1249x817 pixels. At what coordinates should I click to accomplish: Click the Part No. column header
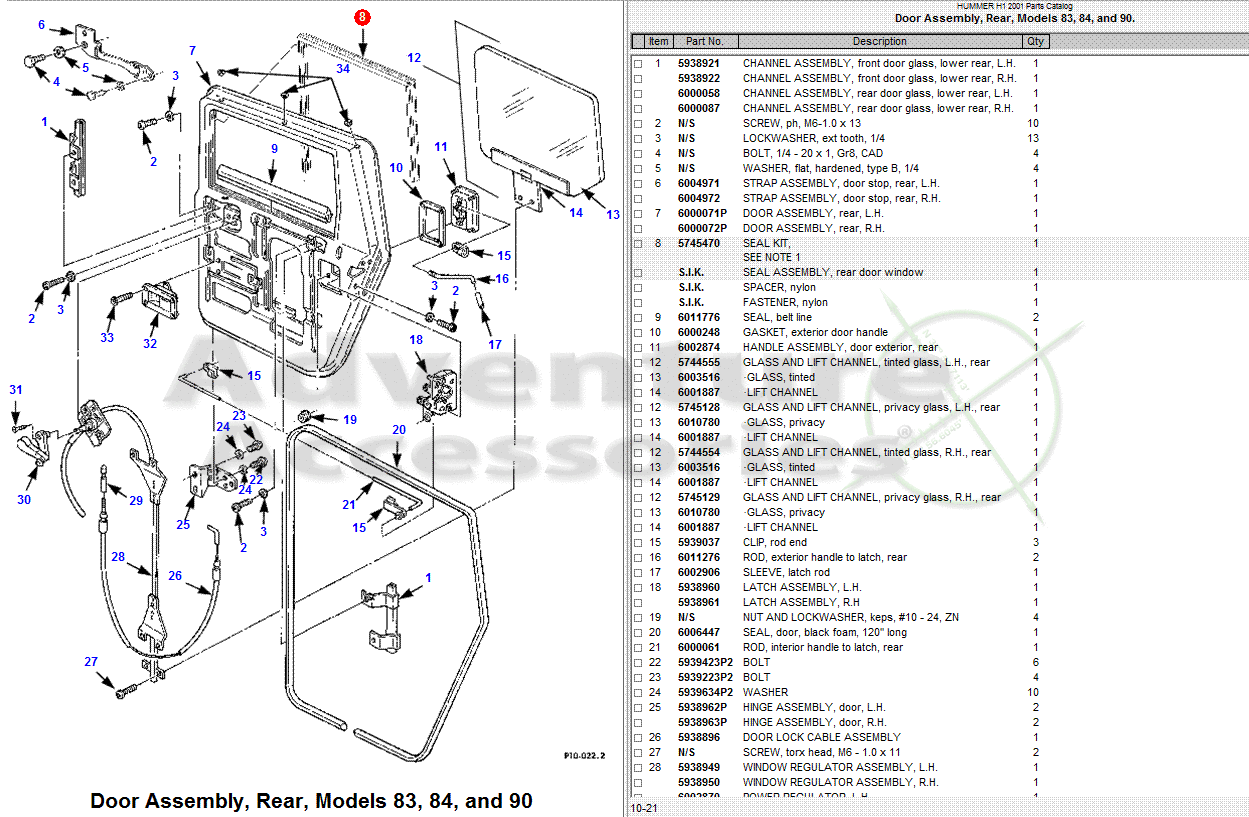click(705, 42)
